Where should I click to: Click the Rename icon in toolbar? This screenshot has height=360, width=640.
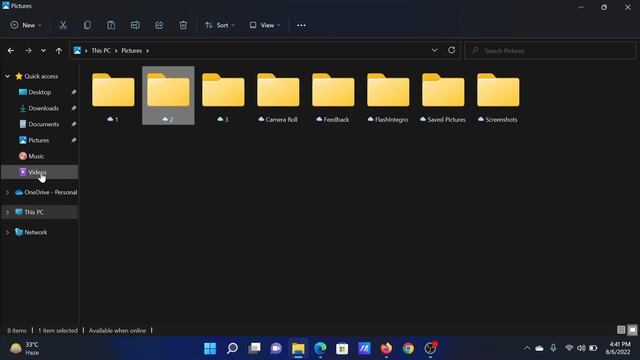coord(135,25)
